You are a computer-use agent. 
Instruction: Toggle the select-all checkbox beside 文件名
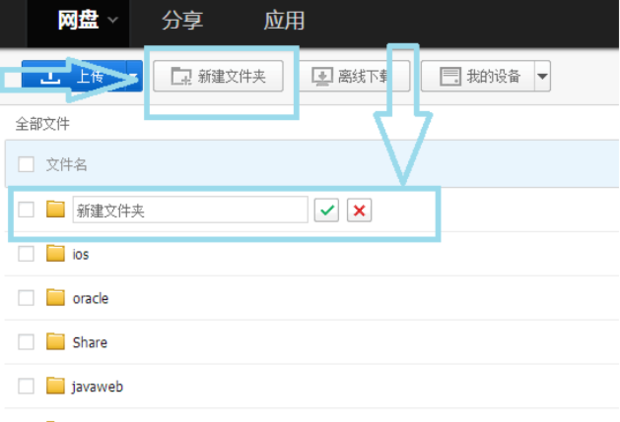26,164
